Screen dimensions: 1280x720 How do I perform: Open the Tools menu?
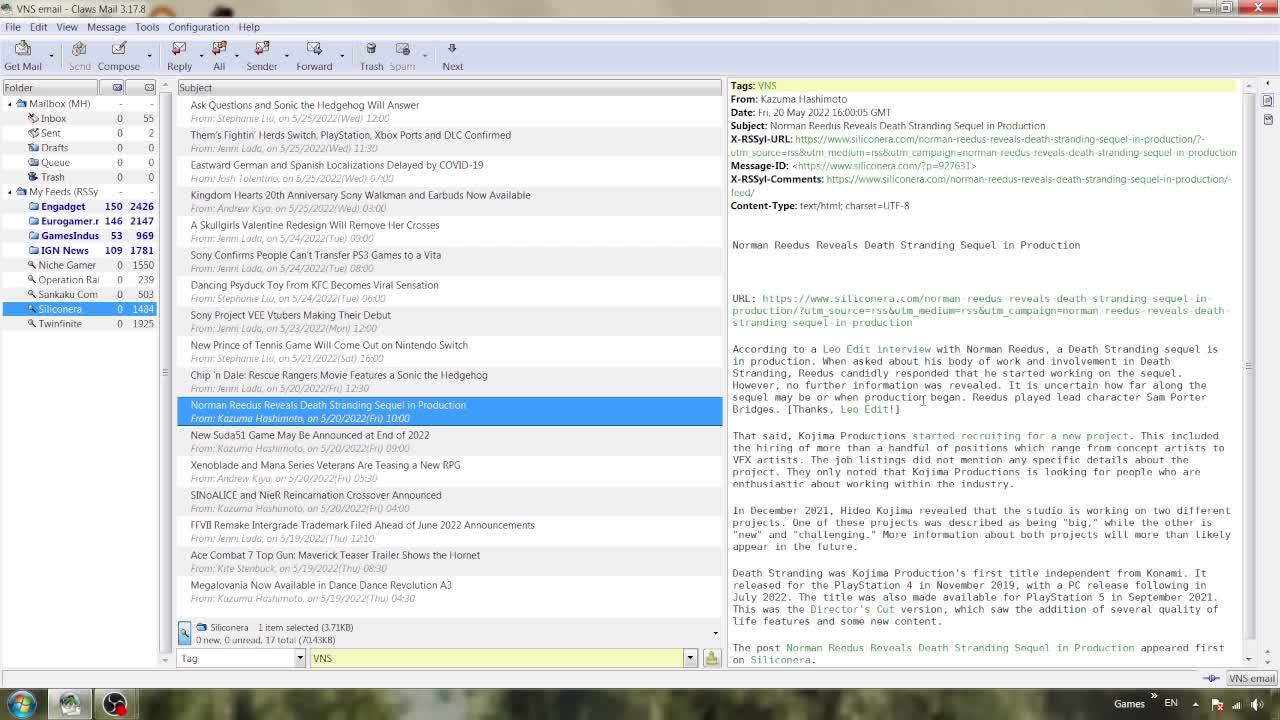pyautogui.click(x=147, y=27)
